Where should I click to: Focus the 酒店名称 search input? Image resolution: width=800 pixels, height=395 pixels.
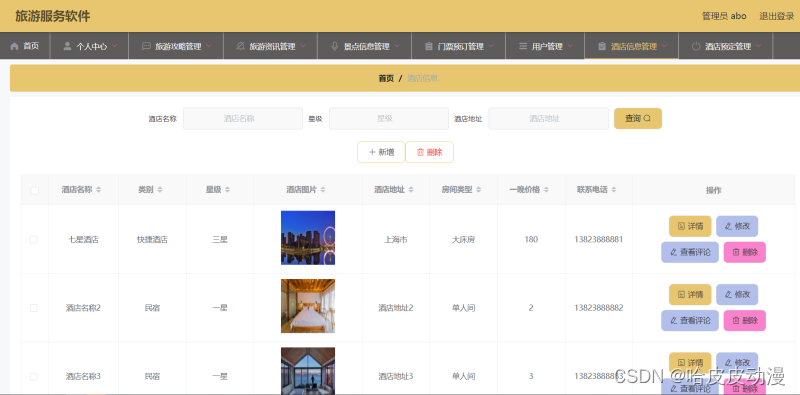click(243, 118)
